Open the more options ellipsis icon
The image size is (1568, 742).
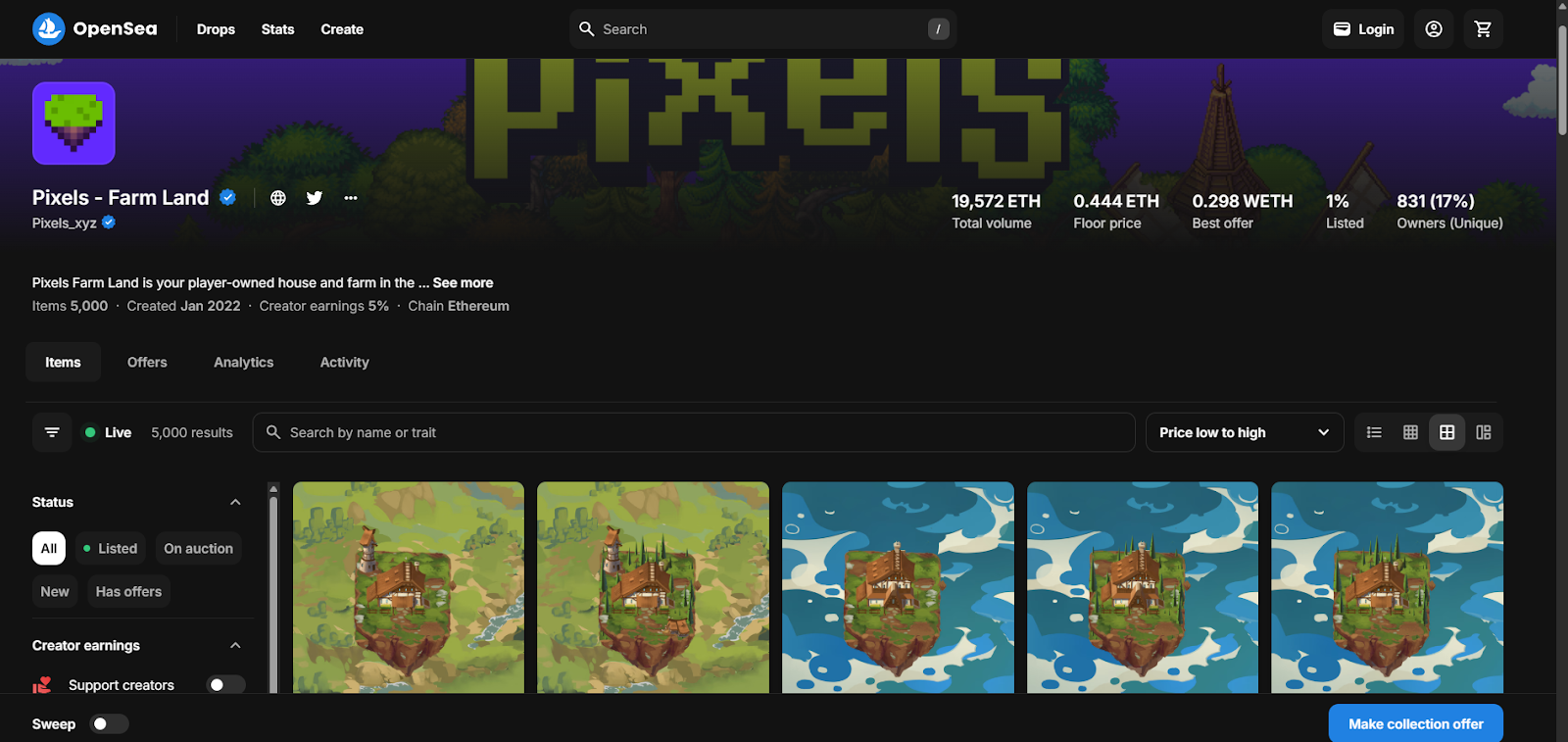pos(351,198)
